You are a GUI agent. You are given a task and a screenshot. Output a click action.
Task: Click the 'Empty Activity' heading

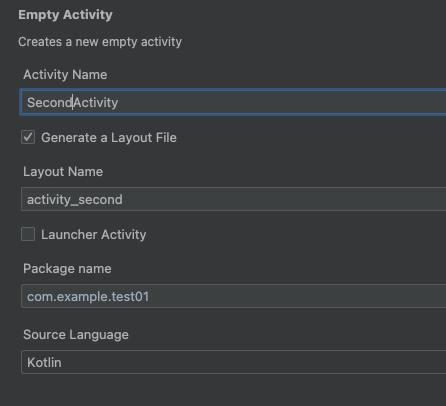pyautogui.click(x=65, y=15)
